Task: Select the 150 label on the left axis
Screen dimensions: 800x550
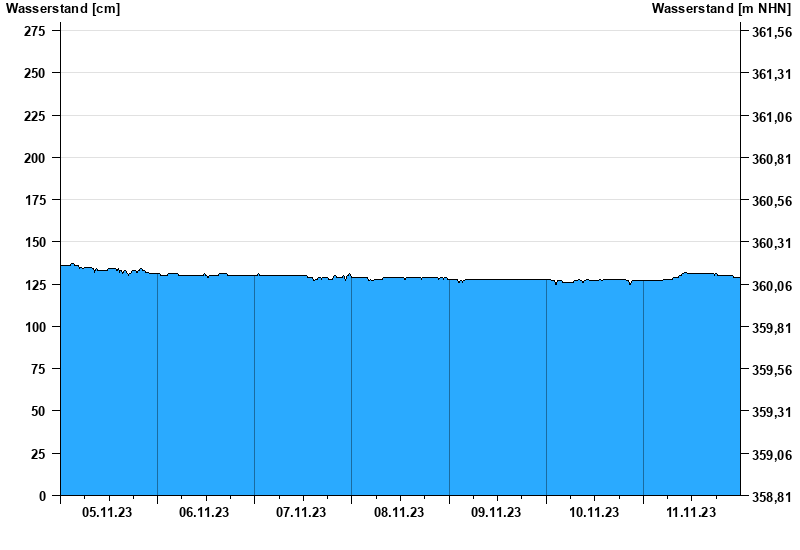Action: (x=34, y=242)
